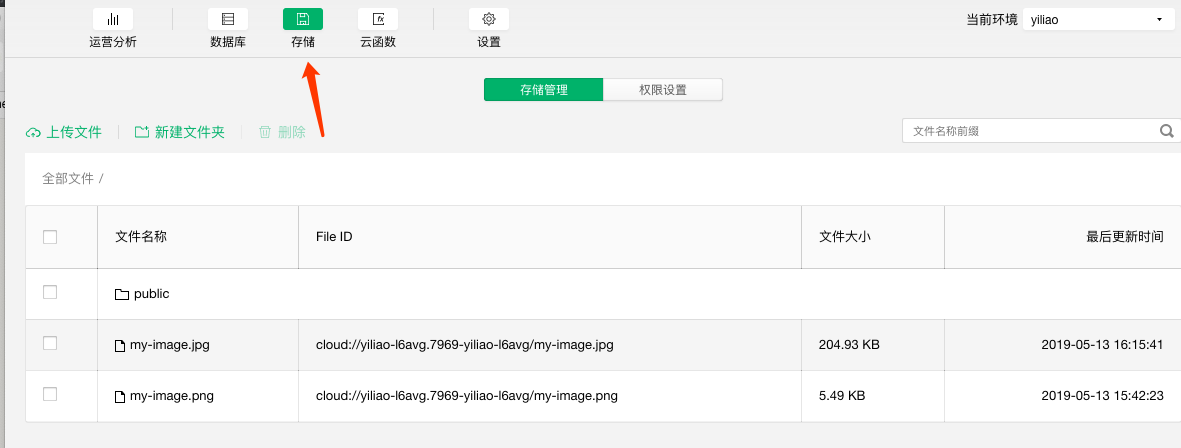Click the 204.93 KB size cell

[x=849, y=345]
